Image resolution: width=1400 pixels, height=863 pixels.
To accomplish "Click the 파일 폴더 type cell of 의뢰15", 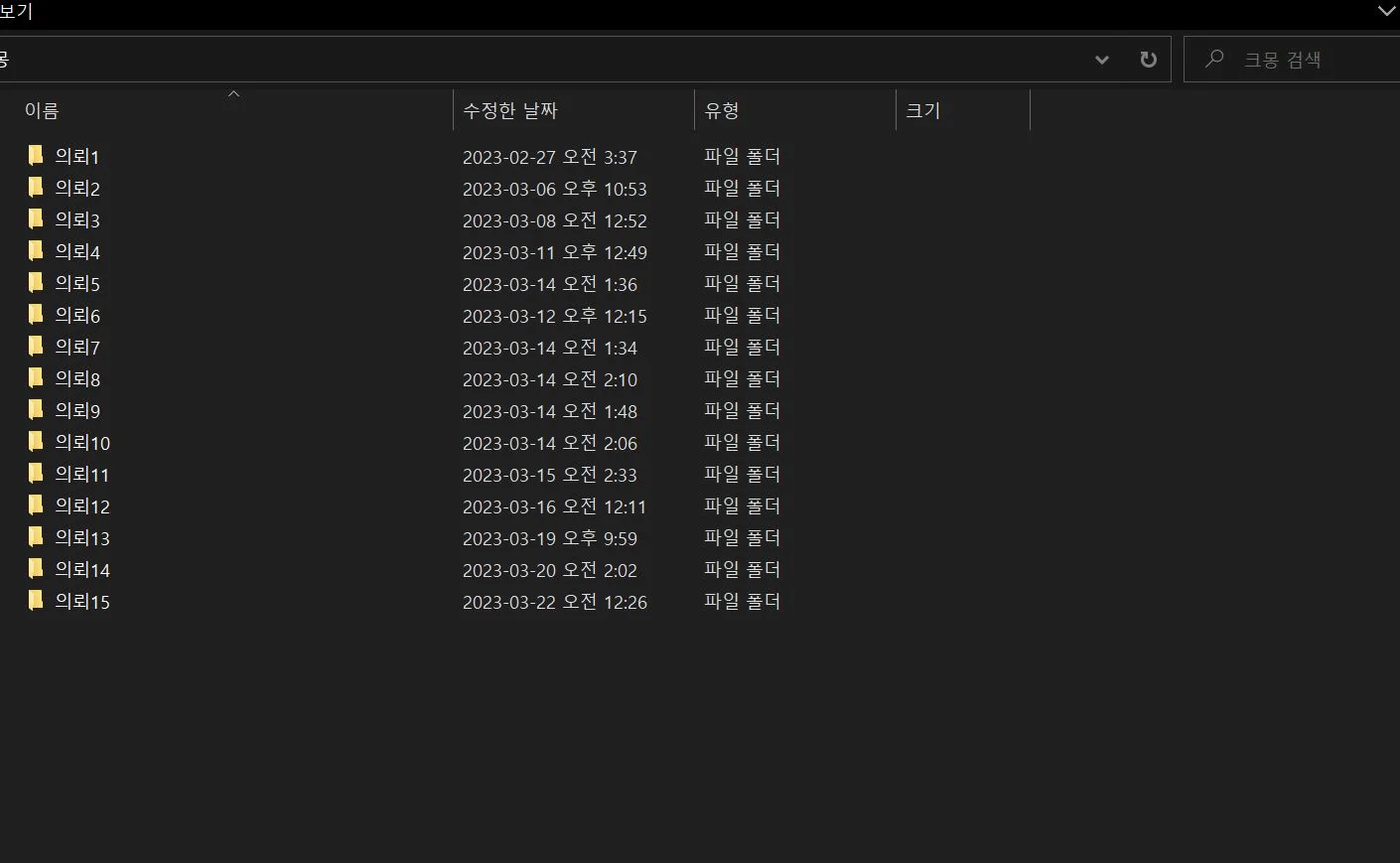I will [743, 601].
